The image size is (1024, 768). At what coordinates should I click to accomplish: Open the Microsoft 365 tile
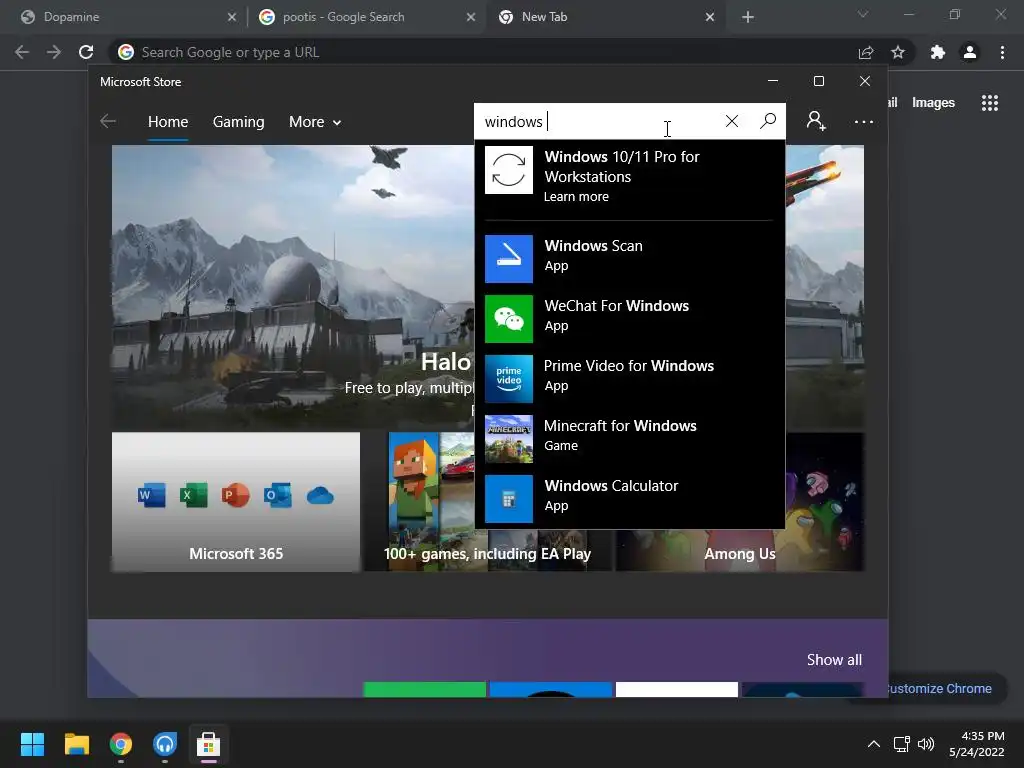(x=236, y=502)
